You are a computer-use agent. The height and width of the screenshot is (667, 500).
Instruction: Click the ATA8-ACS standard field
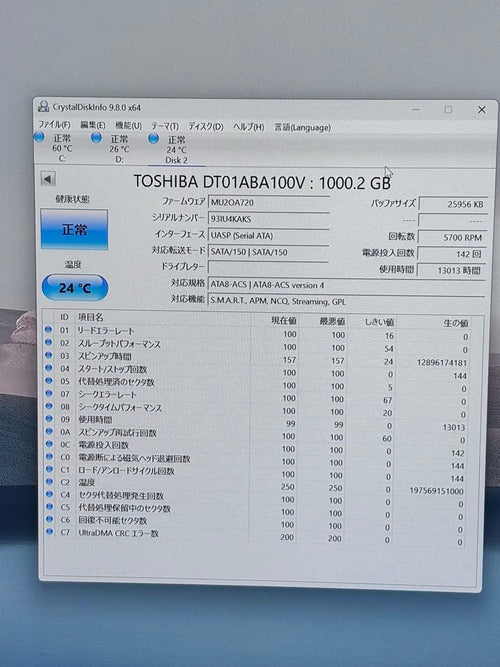tap(346, 285)
